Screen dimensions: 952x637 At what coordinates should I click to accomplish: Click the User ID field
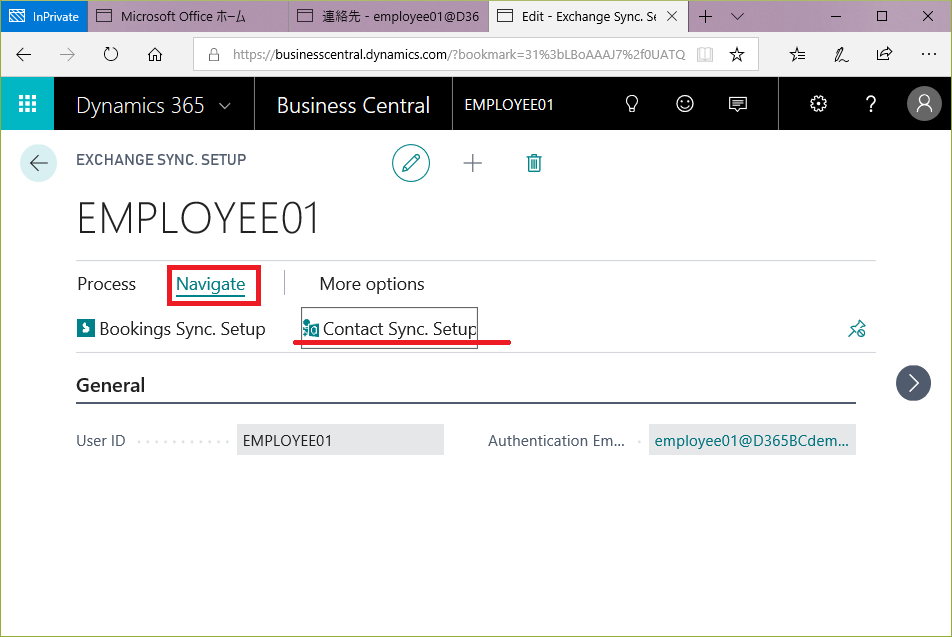(x=340, y=440)
